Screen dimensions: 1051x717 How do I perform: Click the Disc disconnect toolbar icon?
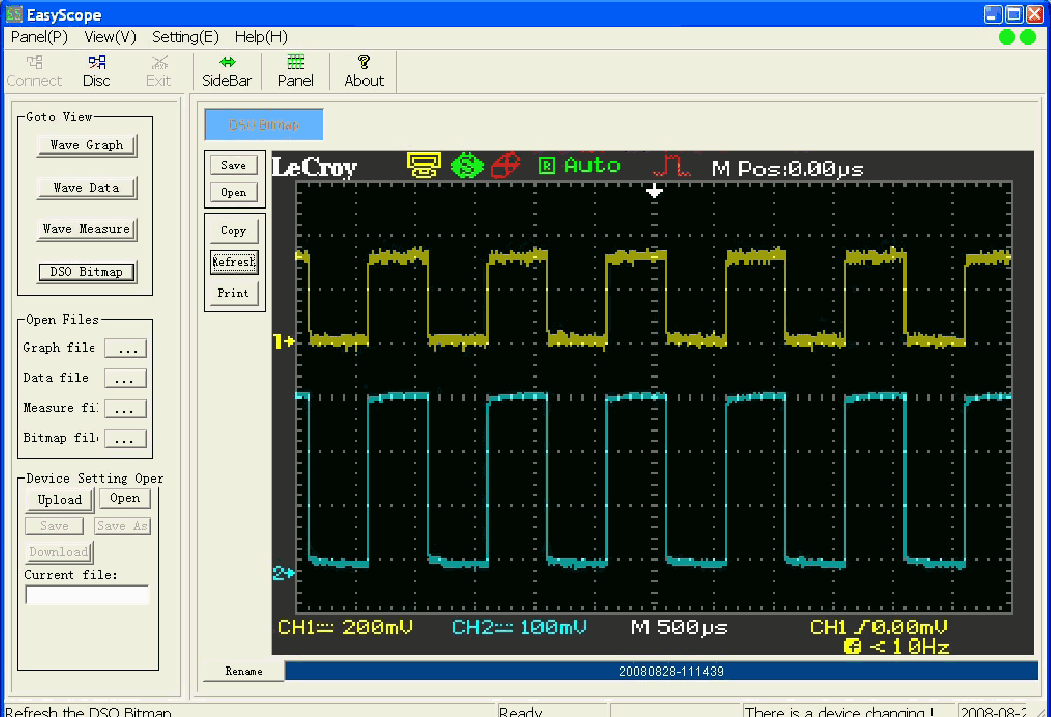[97, 70]
